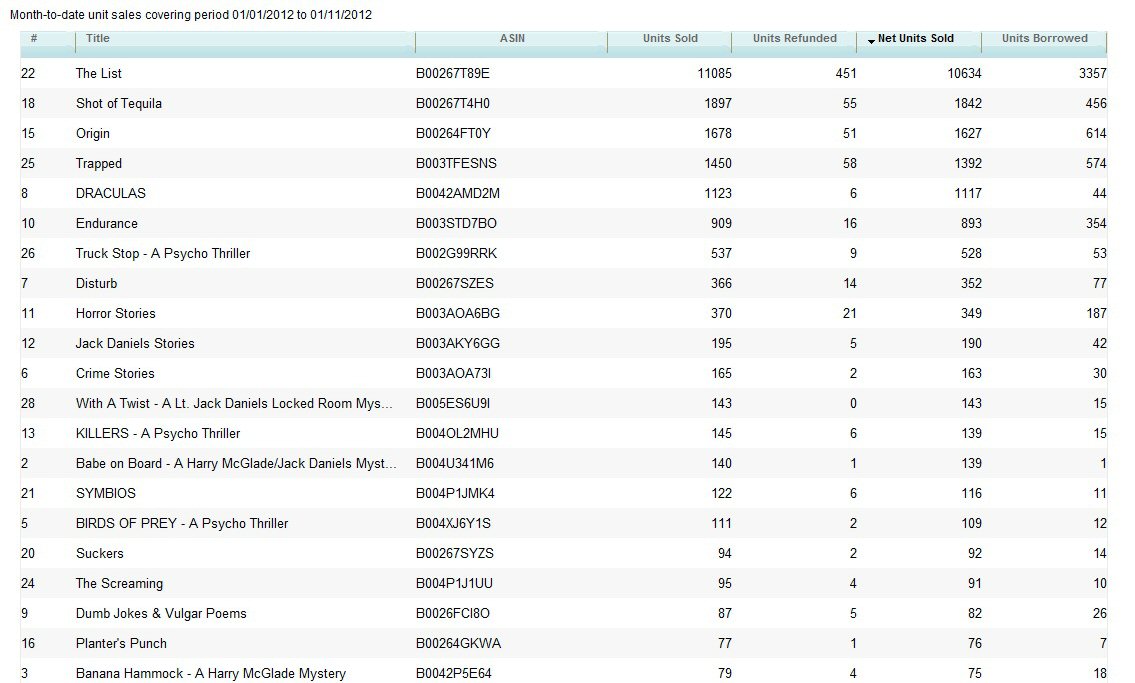Click the title "Disturb"
1135x683 pixels.
coord(96,284)
